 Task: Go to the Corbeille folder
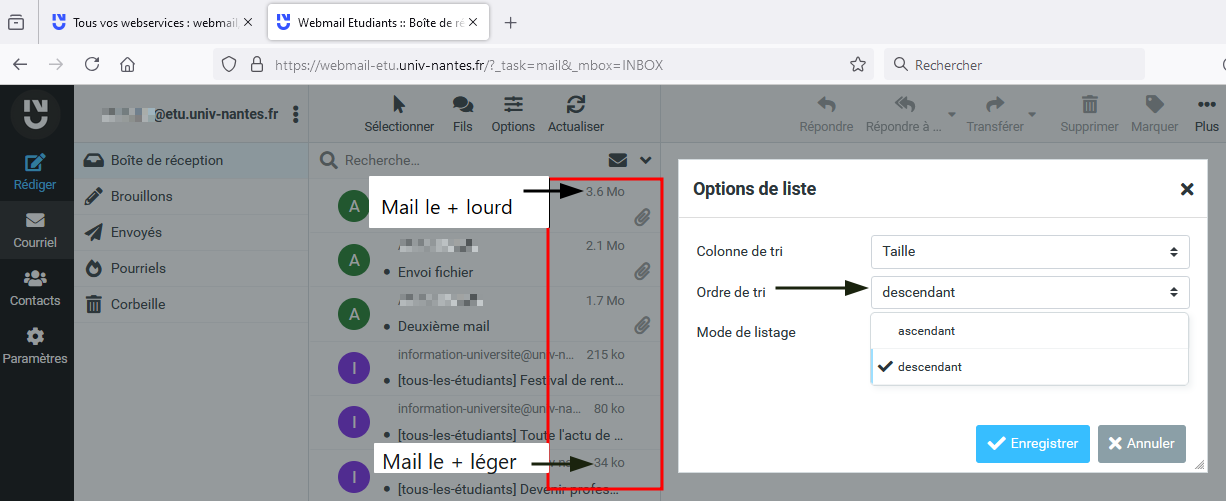coord(138,304)
